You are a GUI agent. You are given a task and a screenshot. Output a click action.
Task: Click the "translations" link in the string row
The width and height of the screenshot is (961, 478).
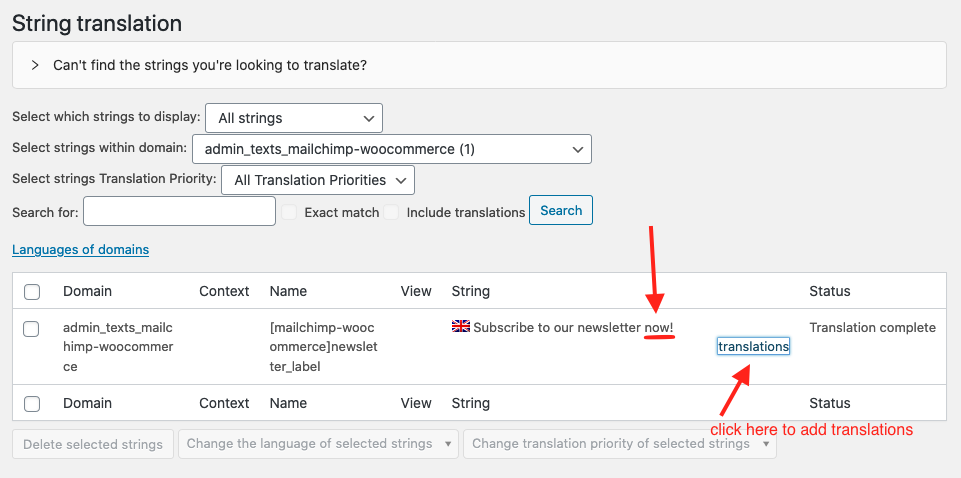coord(753,346)
